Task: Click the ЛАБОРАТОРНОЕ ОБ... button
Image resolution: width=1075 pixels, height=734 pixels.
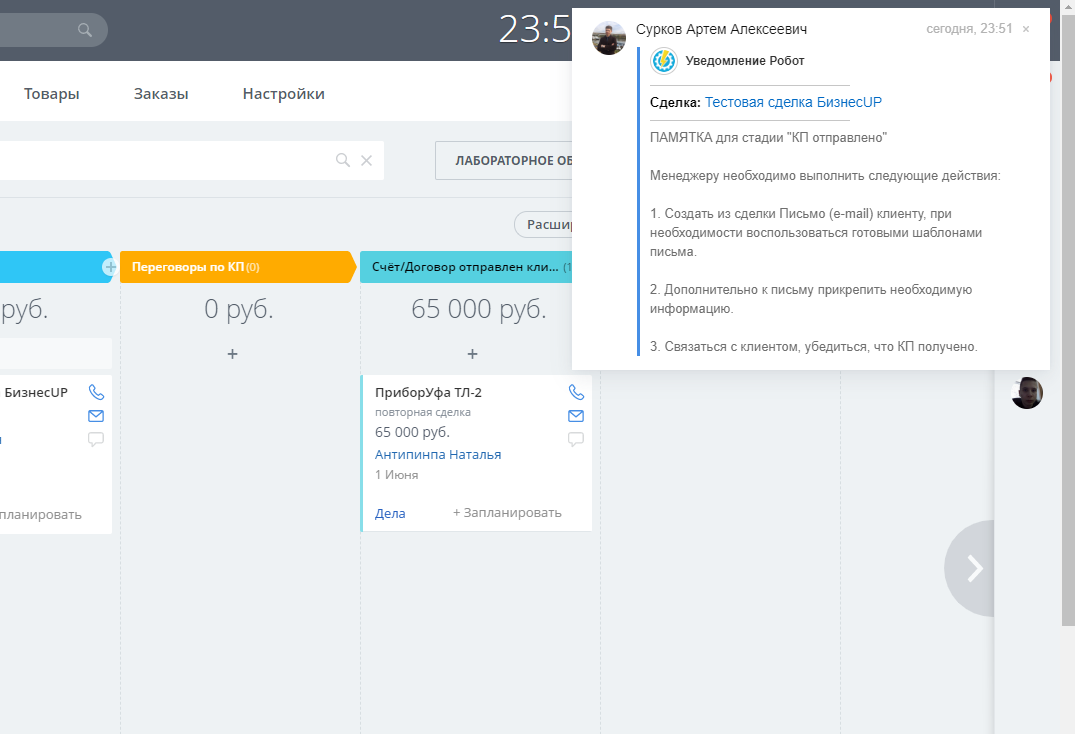Action: click(x=504, y=160)
